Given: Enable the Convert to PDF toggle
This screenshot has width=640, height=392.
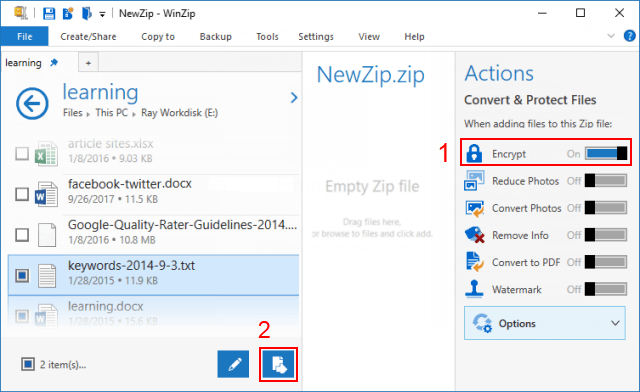Looking at the screenshot, I should 606,262.
